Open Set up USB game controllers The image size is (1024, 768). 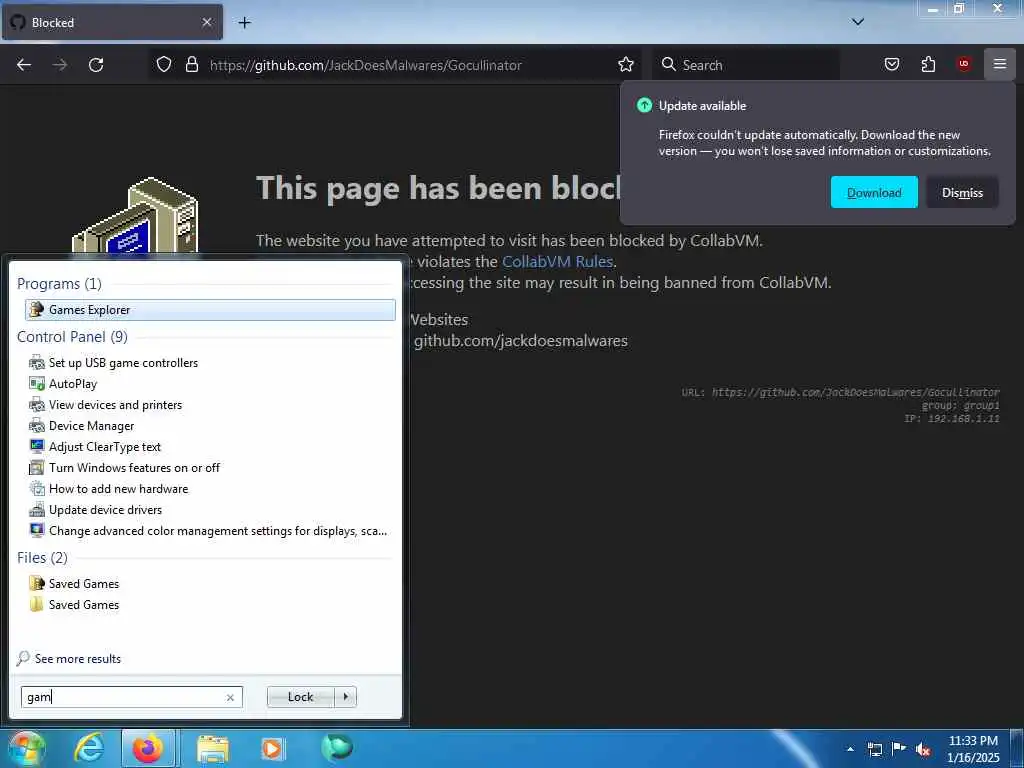[x=123, y=363]
